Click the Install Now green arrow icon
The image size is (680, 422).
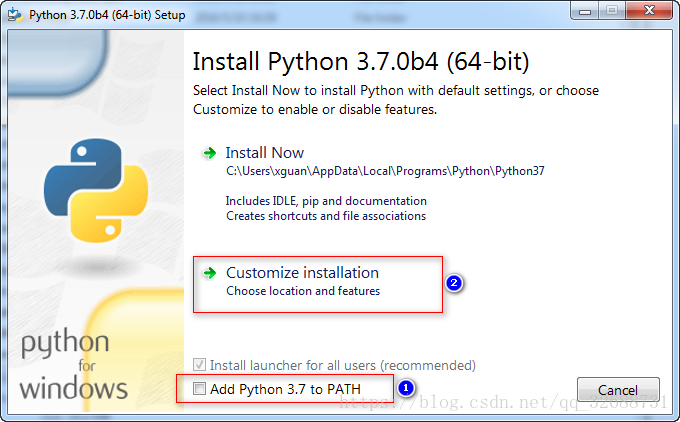click(209, 153)
